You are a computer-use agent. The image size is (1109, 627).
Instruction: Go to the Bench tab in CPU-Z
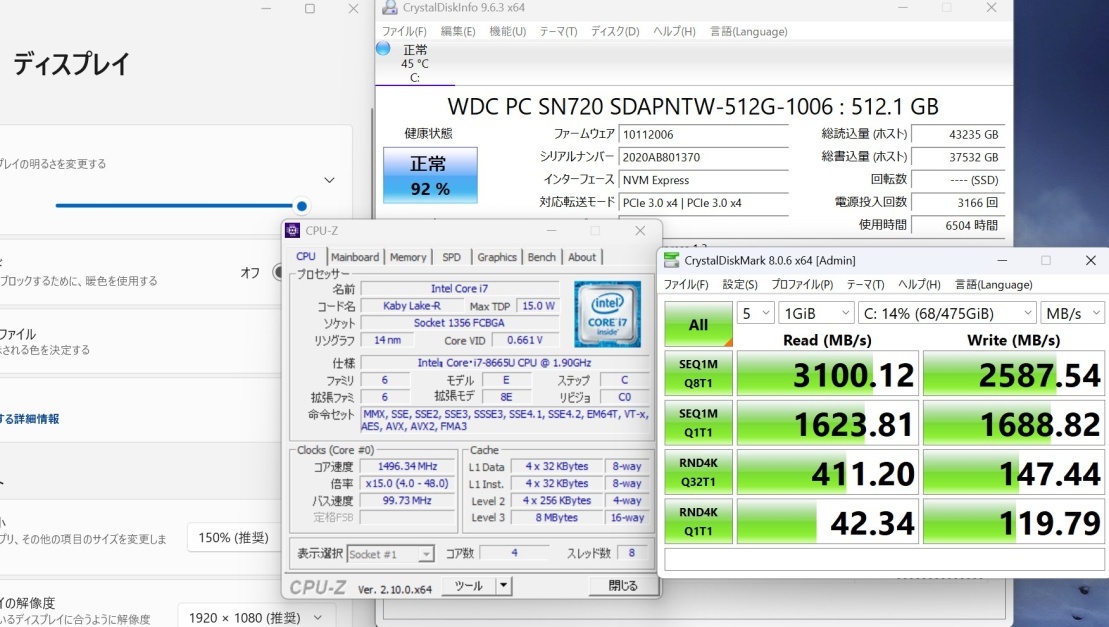542,257
